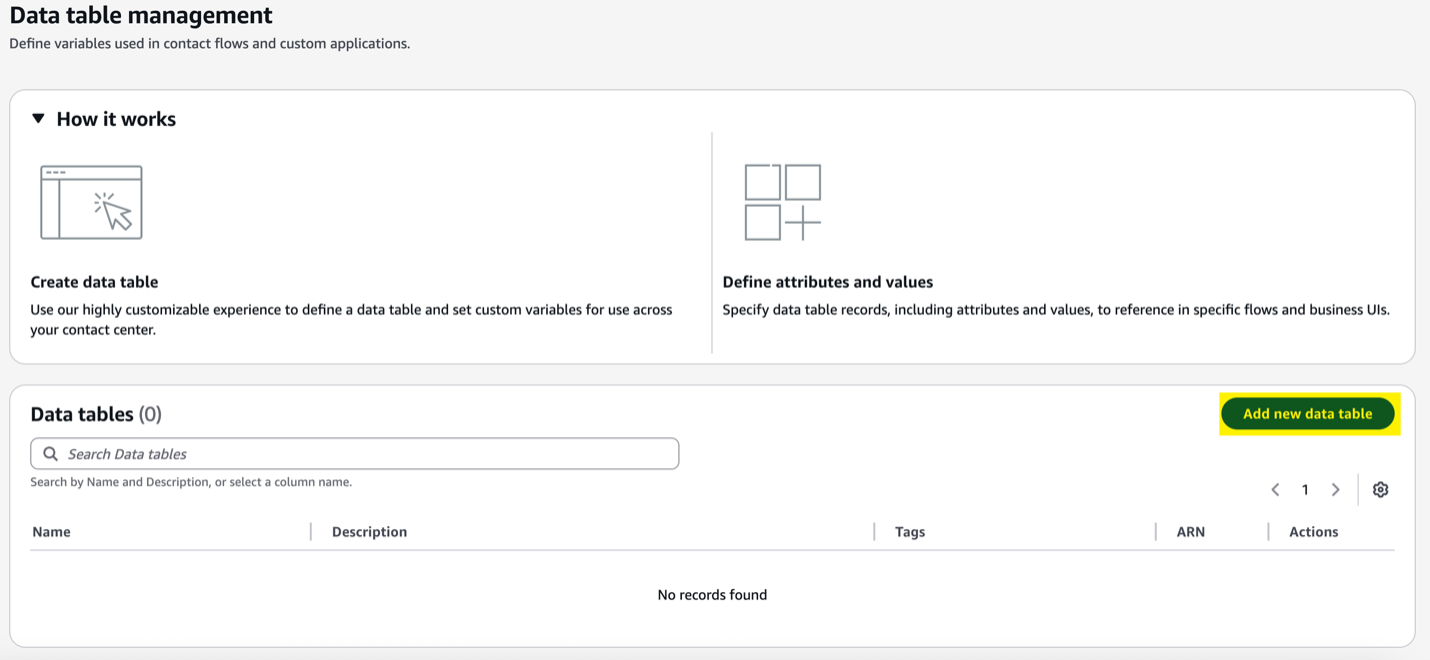
Task: Click inside the Search Data tables field
Action: click(354, 453)
